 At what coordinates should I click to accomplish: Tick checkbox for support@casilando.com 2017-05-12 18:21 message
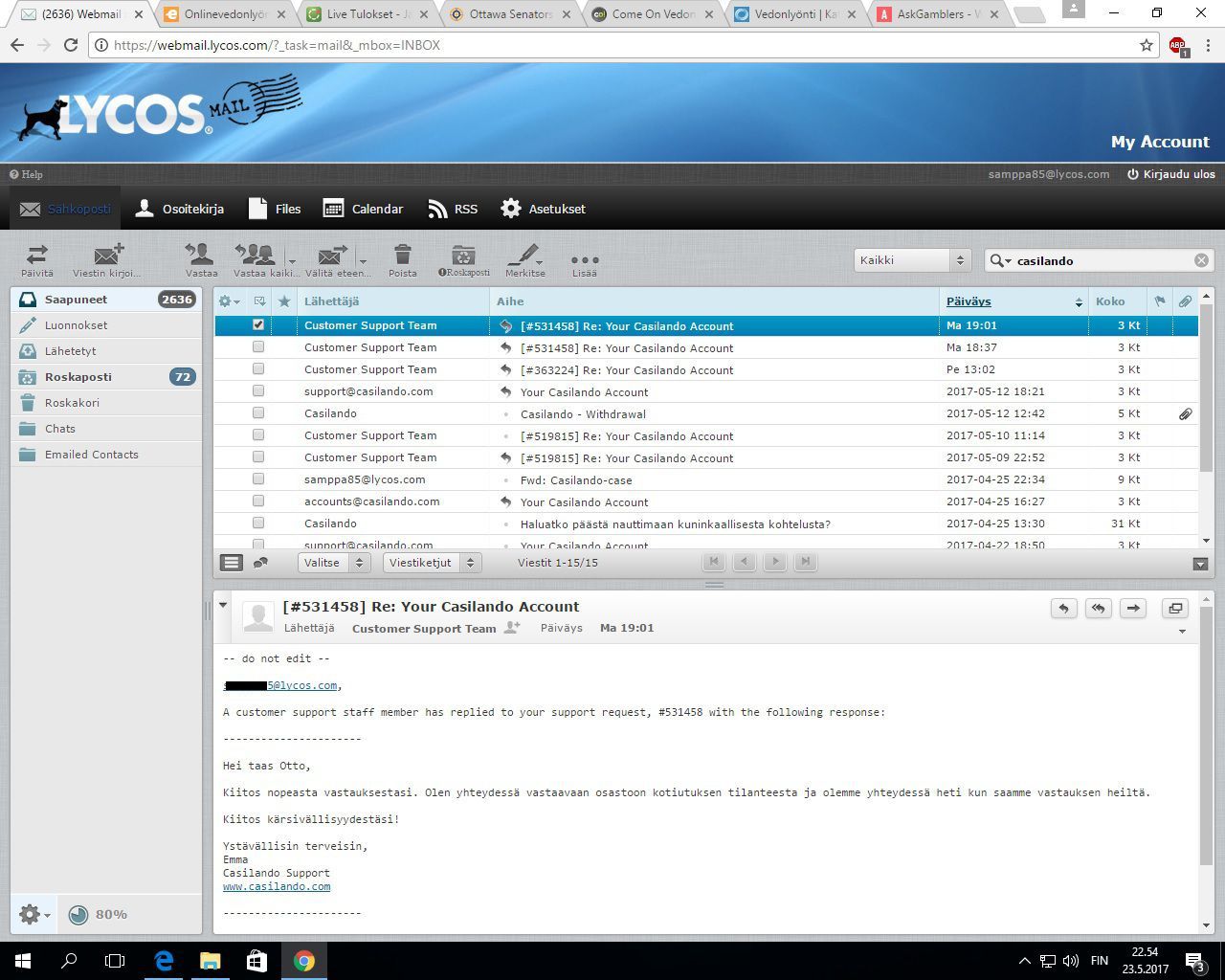[258, 391]
